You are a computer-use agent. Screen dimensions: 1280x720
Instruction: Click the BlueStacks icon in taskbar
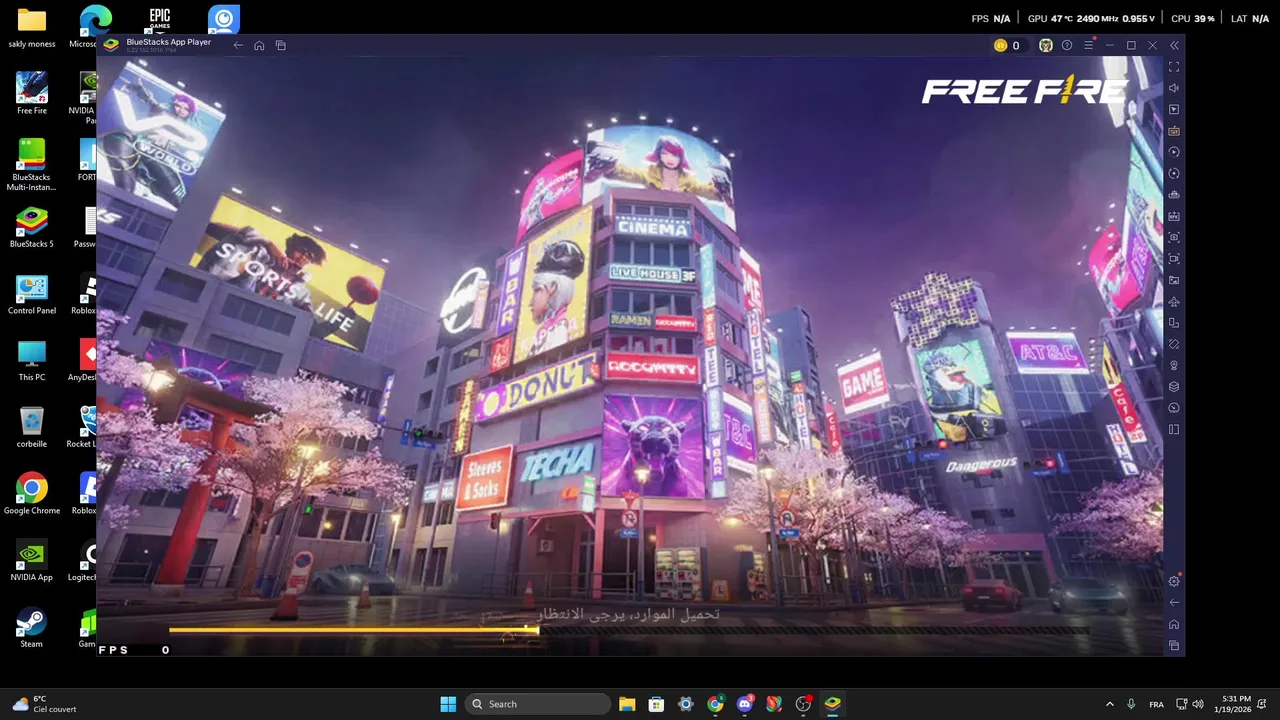832,704
